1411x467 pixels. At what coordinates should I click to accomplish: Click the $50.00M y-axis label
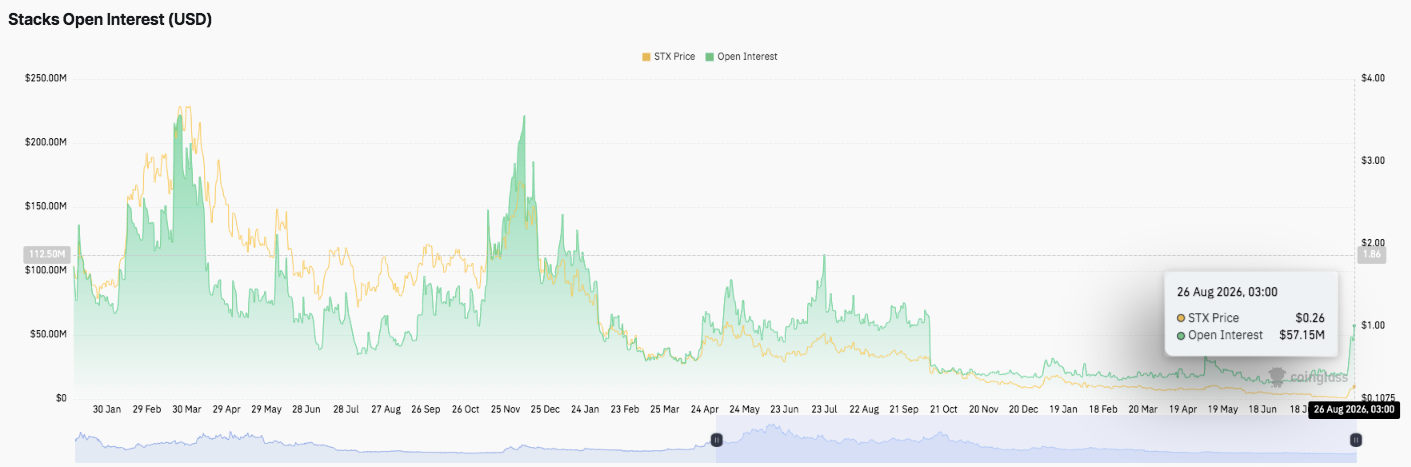(47, 334)
